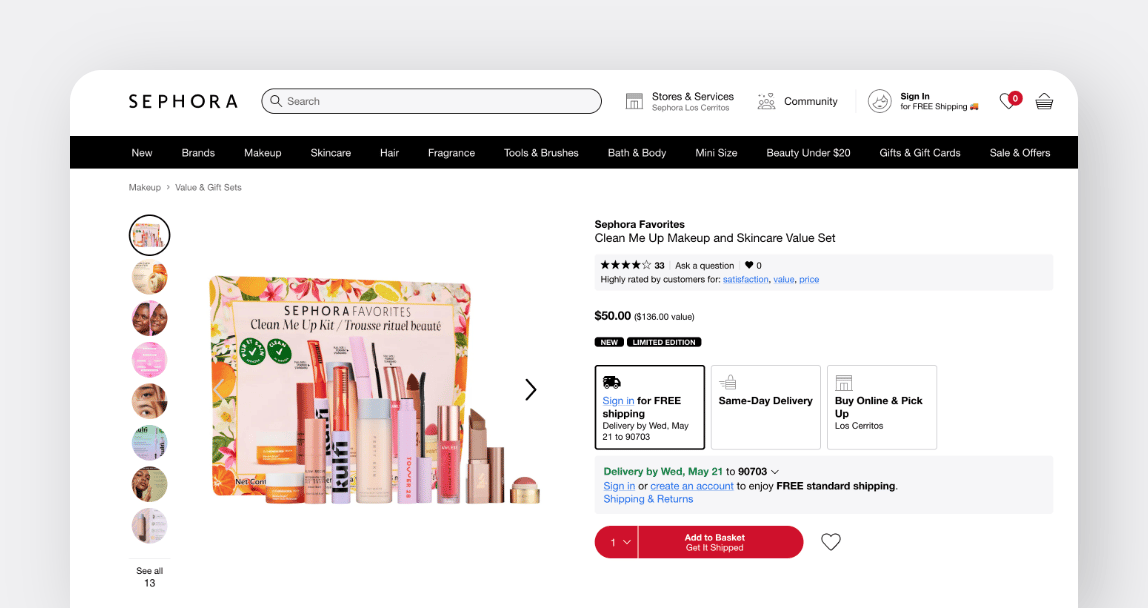Open the shopping basket icon
This screenshot has height=608, width=1148.
coord(1044,101)
